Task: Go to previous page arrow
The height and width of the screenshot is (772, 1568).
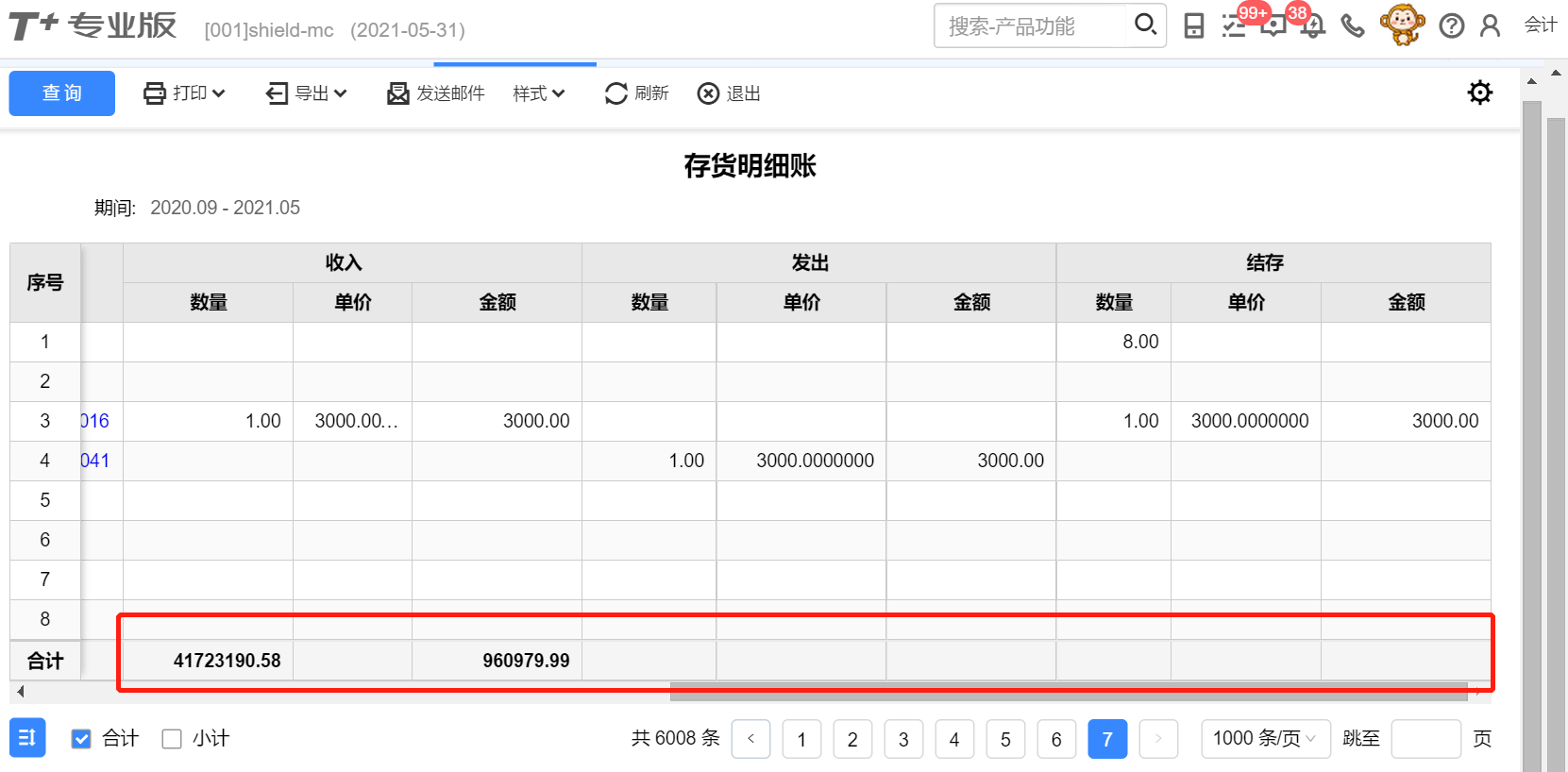Action: [751, 739]
